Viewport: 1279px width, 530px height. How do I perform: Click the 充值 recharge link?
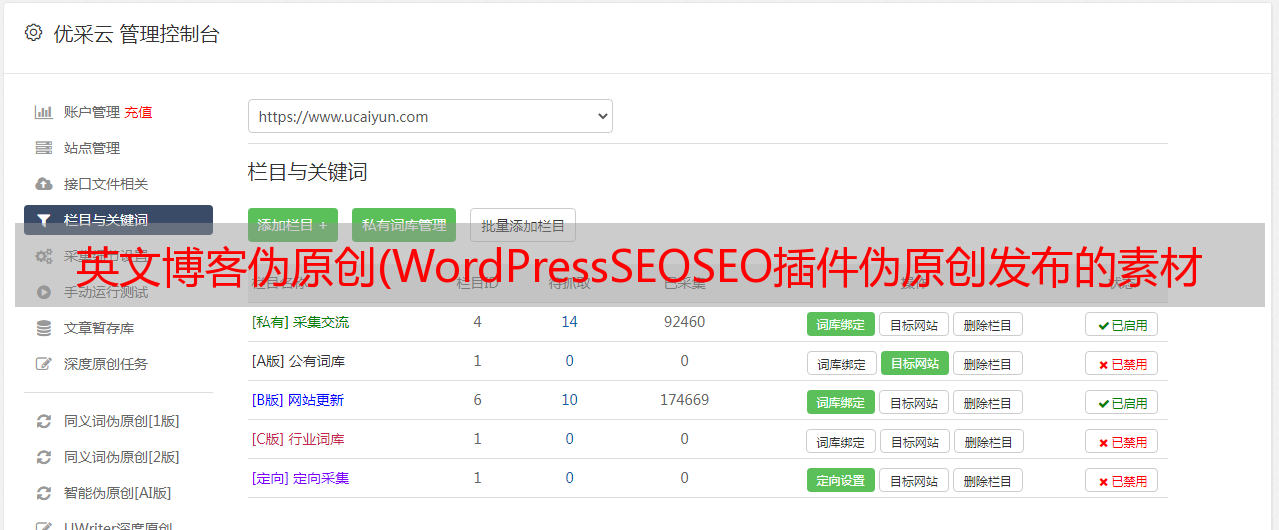coord(139,112)
